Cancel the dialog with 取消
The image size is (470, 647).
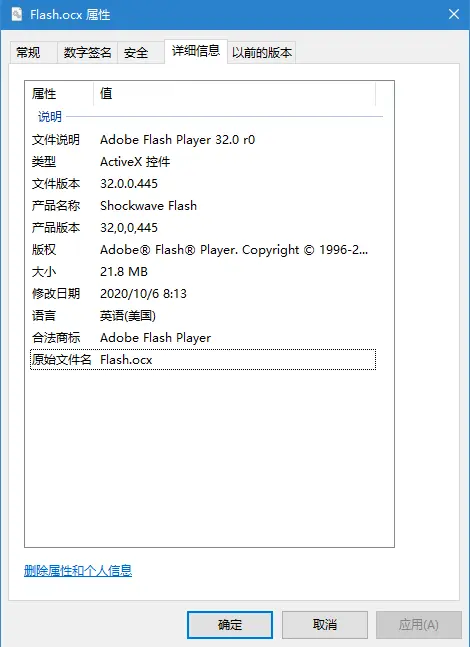click(325, 625)
